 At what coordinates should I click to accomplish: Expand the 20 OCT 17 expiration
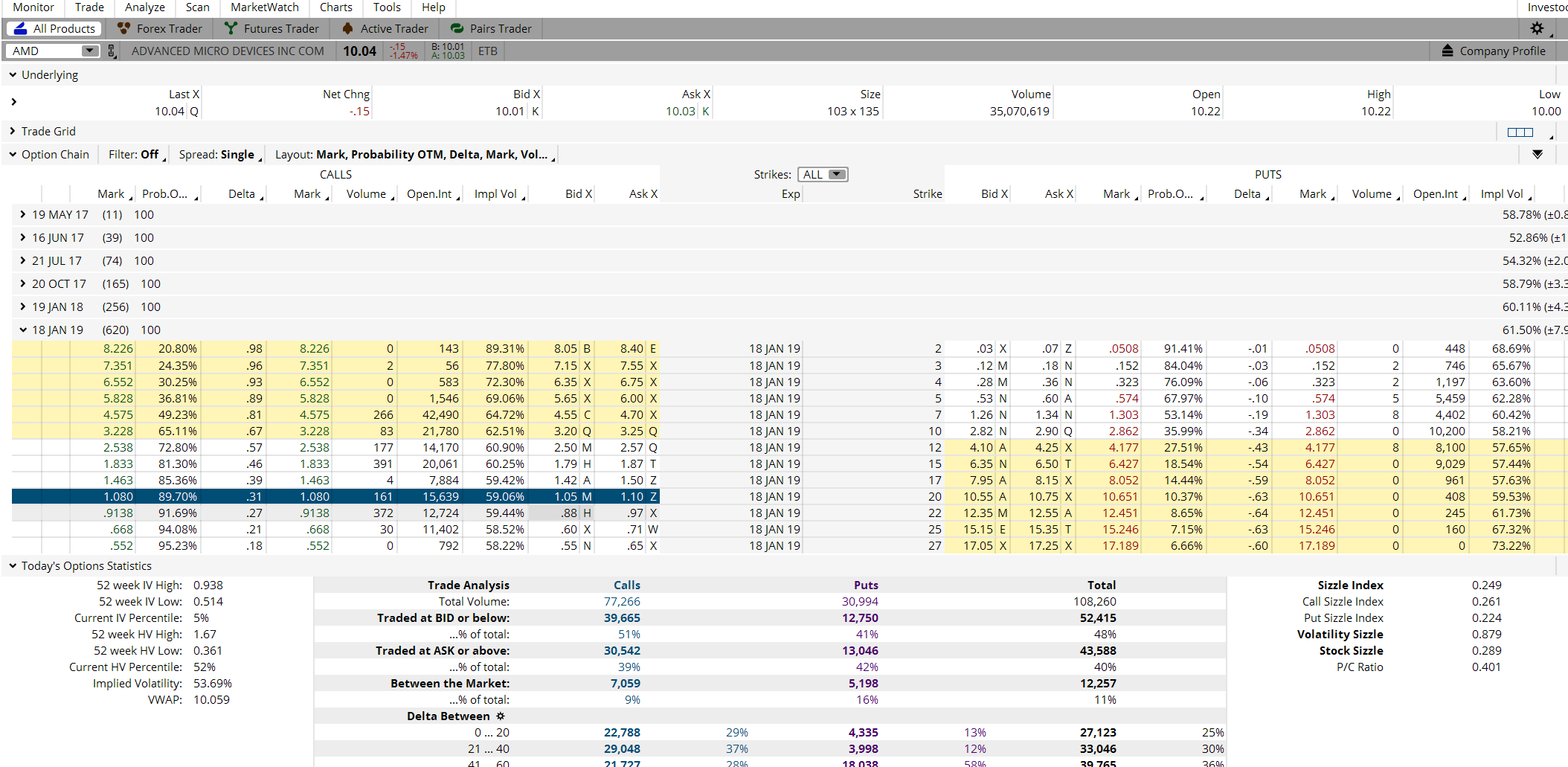[23, 284]
